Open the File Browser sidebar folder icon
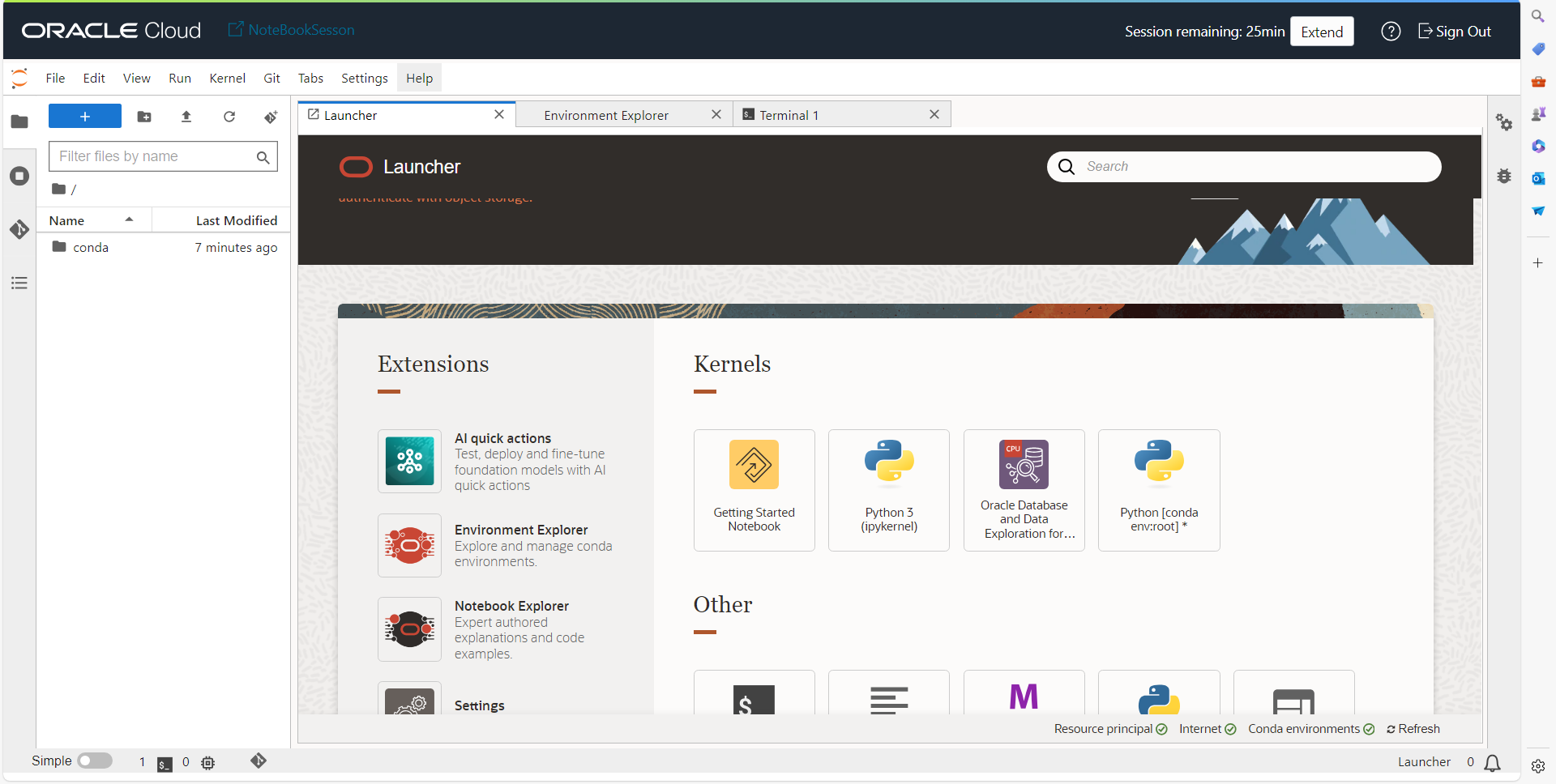Image resolution: width=1556 pixels, height=784 pixels. pos(19,121)
